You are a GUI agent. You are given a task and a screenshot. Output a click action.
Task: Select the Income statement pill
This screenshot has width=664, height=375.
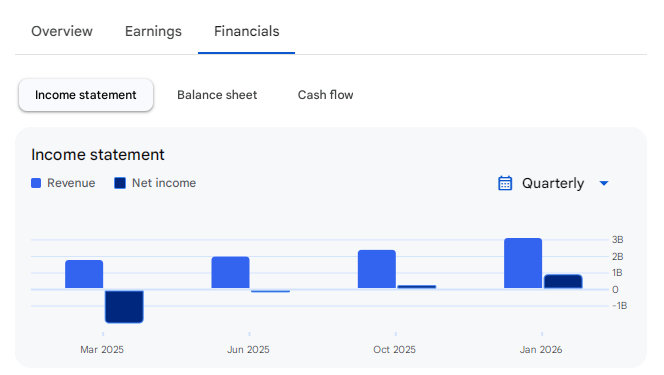[86, 95]
